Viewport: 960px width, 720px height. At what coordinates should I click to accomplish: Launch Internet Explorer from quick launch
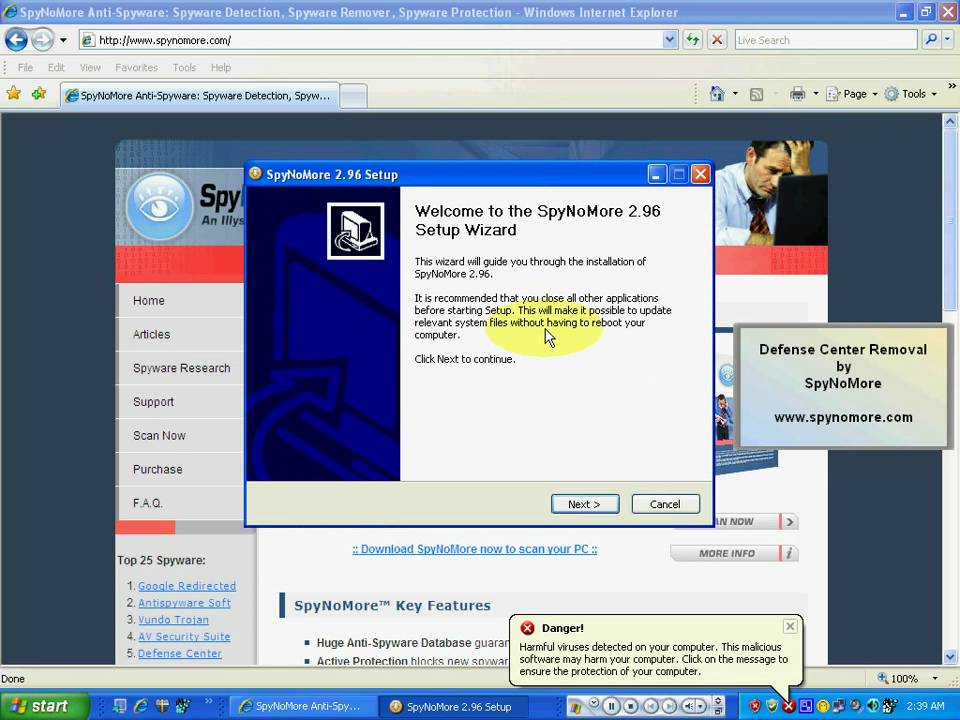[141, 706]
